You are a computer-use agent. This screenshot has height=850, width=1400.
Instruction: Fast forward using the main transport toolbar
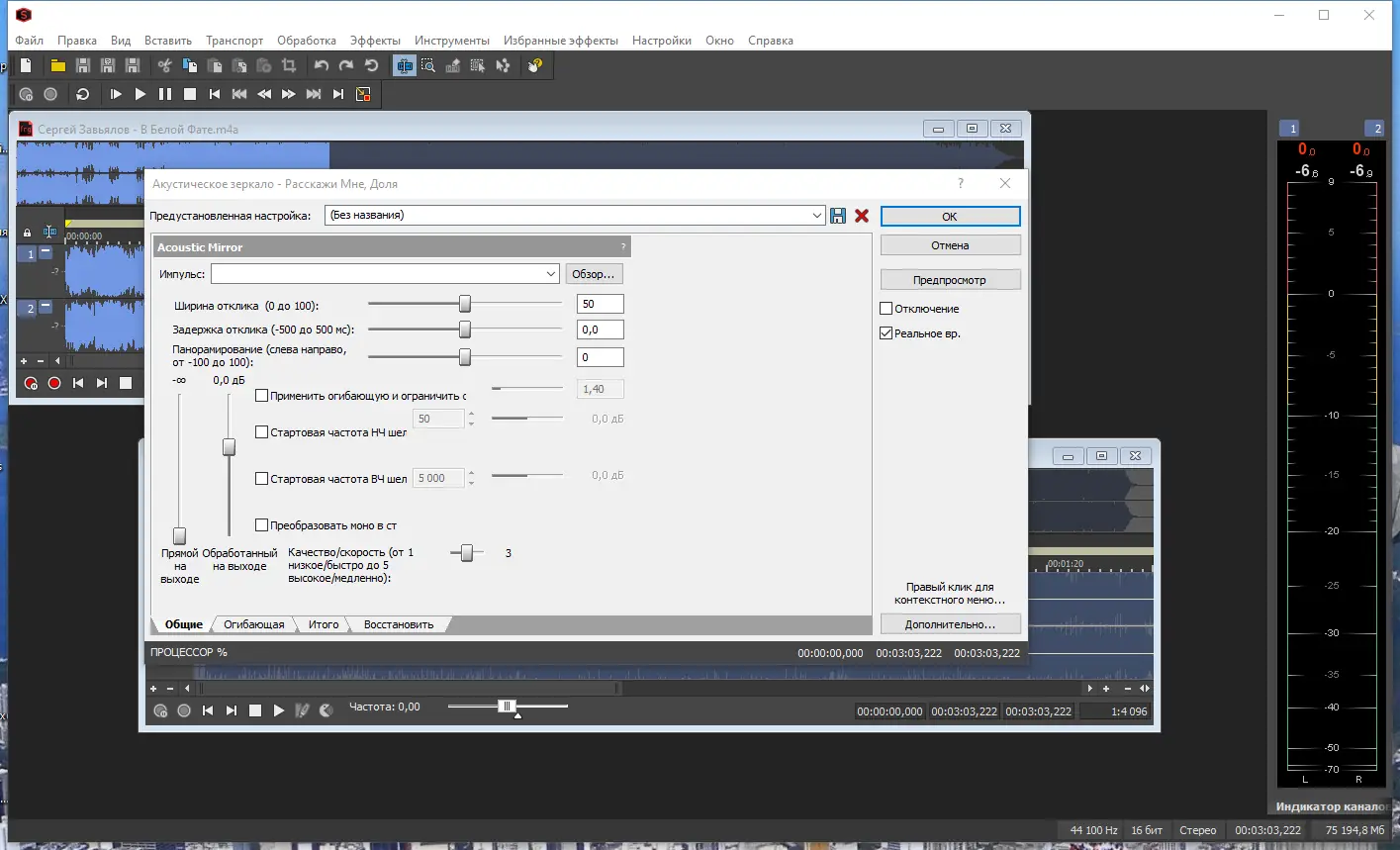tap(289, 94)
